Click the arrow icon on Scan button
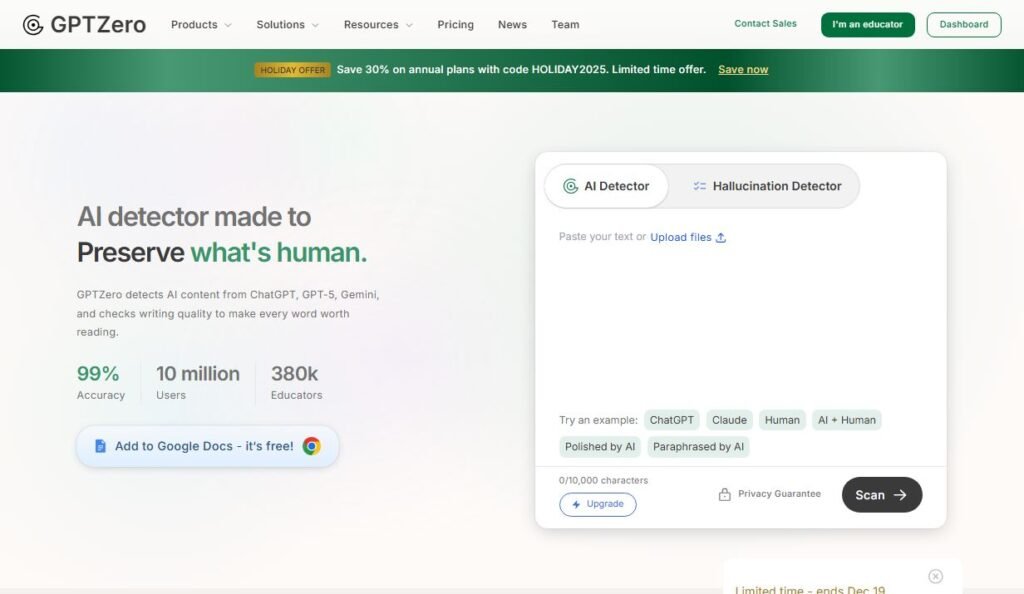The height and width of the screenshot is (594, 1024). pos(900,495)
